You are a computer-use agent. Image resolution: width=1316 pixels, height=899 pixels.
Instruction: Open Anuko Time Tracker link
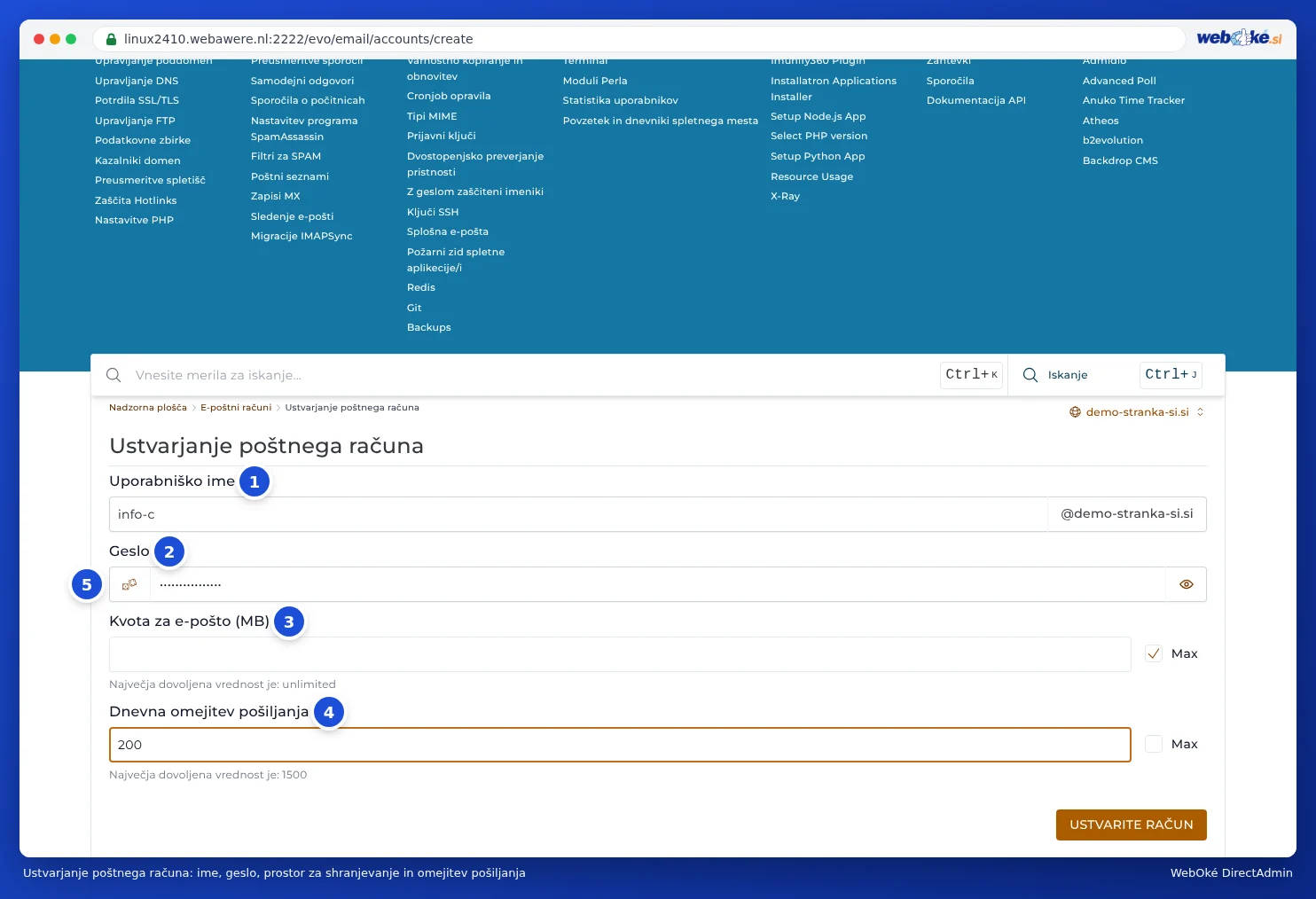click(x=1134, y=100)
